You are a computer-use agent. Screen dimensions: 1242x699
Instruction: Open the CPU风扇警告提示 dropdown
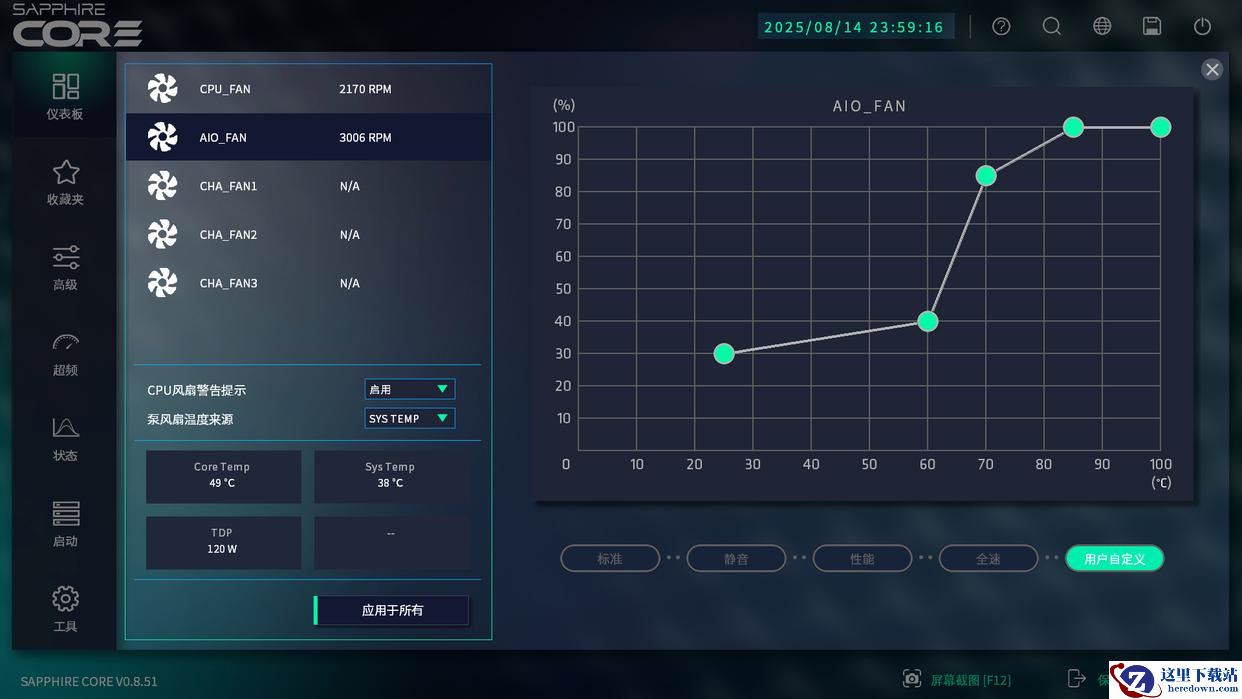click(410, 389)
